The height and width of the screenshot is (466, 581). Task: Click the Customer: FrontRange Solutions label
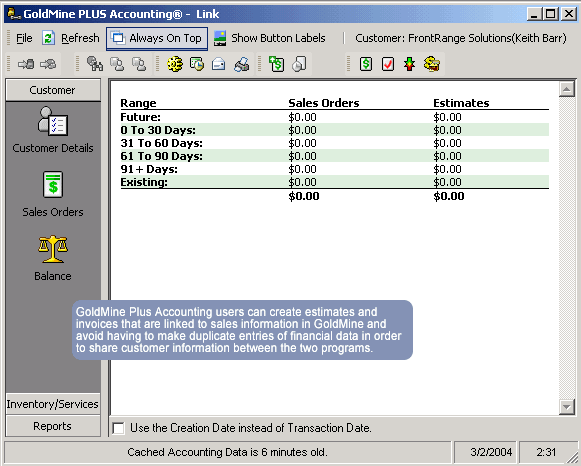click(461, 38)
